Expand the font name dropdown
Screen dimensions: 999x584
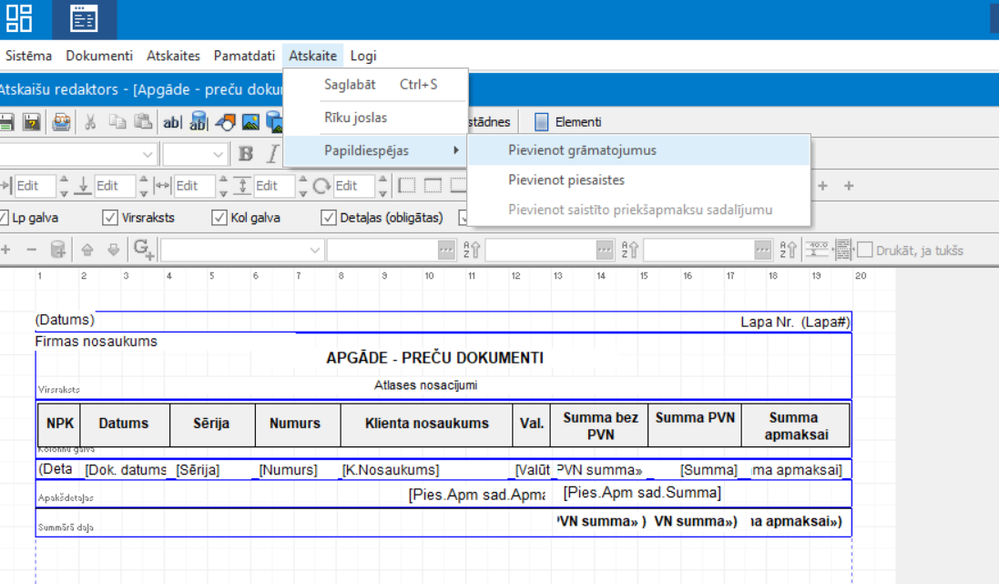click(x=148, y=154)
